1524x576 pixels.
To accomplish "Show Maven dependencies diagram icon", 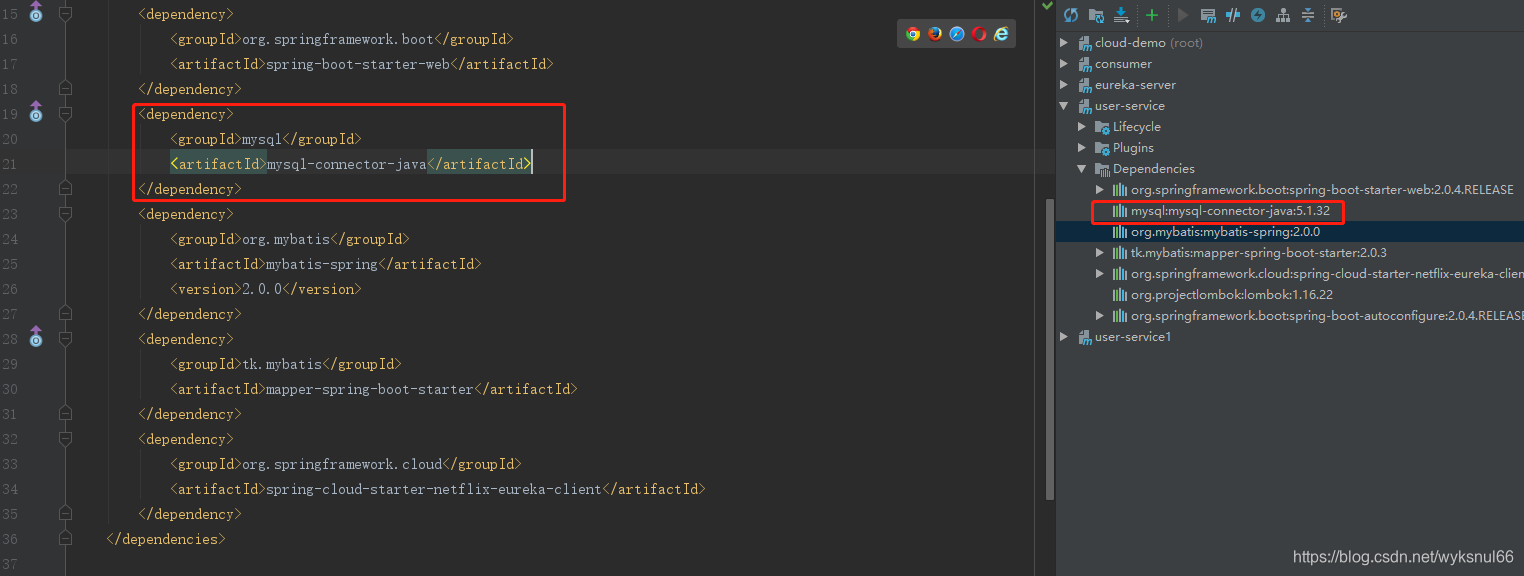I will click(1283, 15).
